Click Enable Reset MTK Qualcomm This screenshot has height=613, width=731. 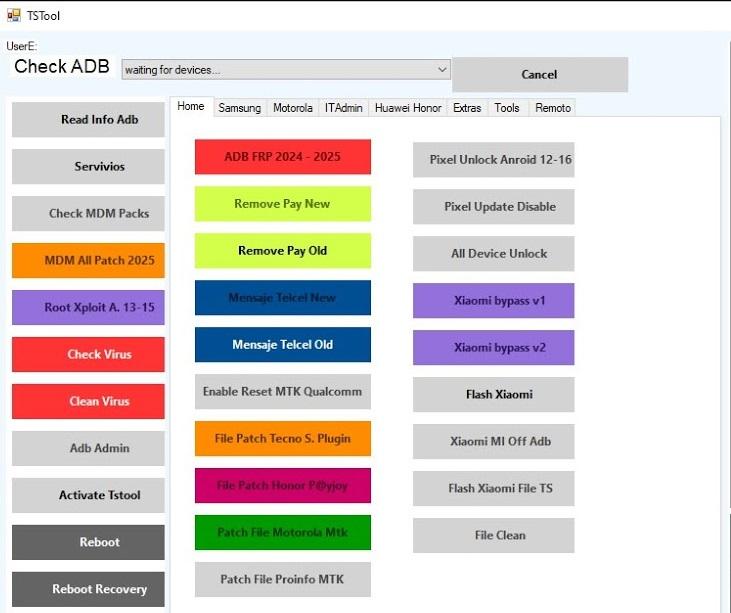tap(283, 392)
